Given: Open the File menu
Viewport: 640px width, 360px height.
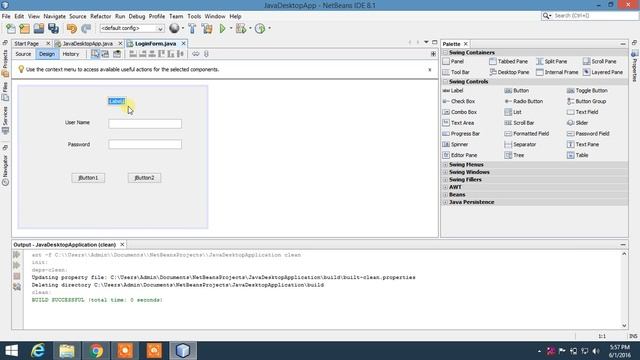Looking at the screenshot, I should tap(6, 16).
